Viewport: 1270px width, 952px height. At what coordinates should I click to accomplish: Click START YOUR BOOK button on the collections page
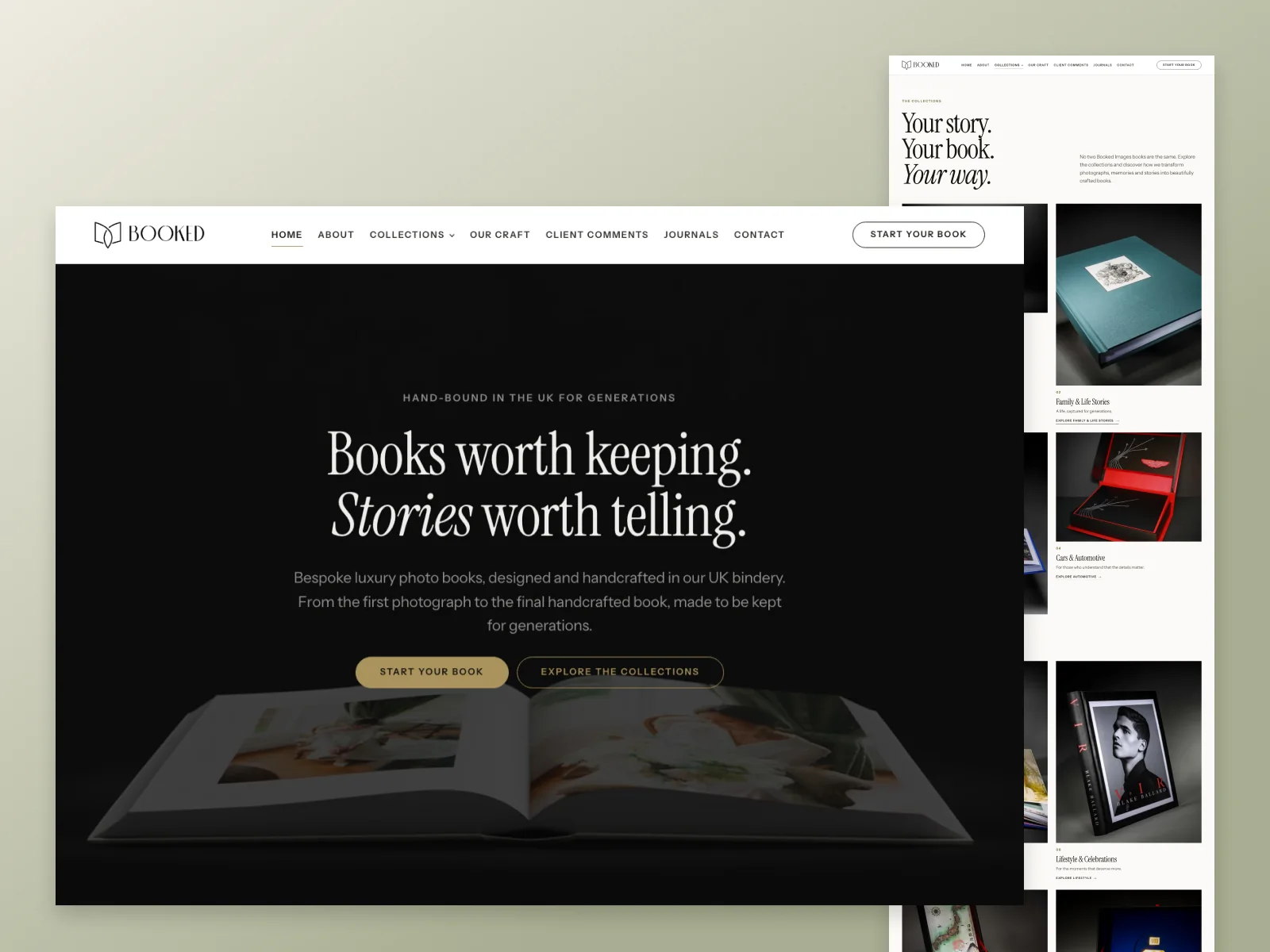[x=1179, y=65]
